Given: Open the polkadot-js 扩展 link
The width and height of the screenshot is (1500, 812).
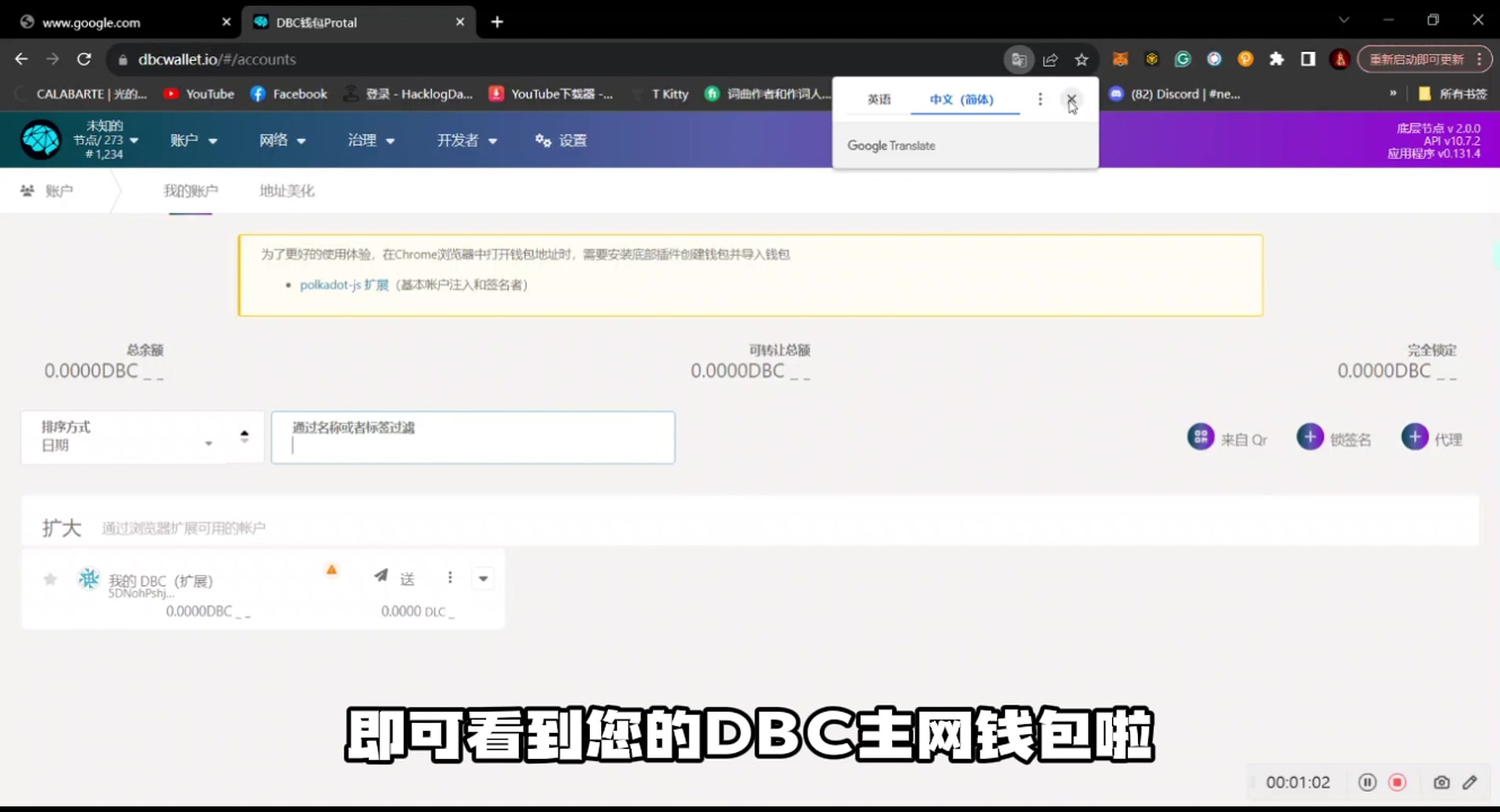Looking at the screenshot, I should tap(344, 285).
